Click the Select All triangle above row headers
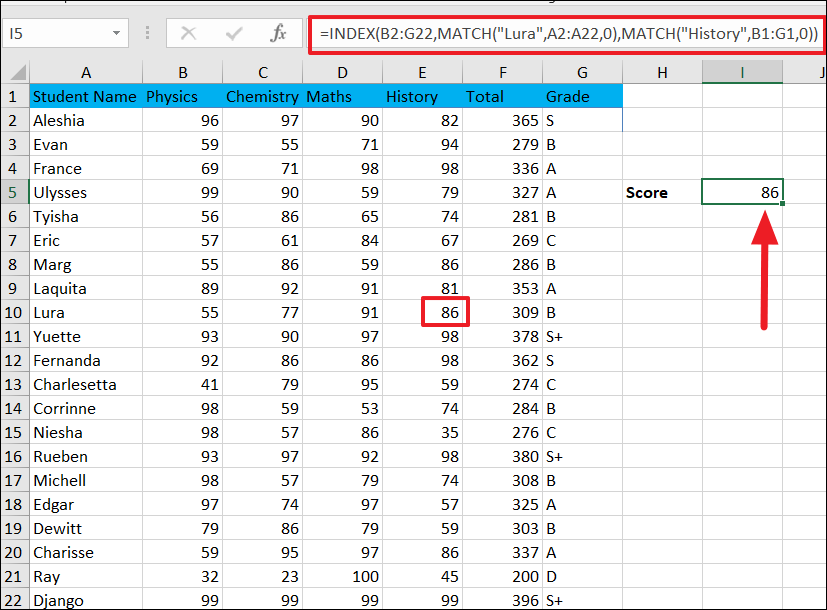This screenshot has height=610, width=827. pyautogui.click(x=14, y=72)
